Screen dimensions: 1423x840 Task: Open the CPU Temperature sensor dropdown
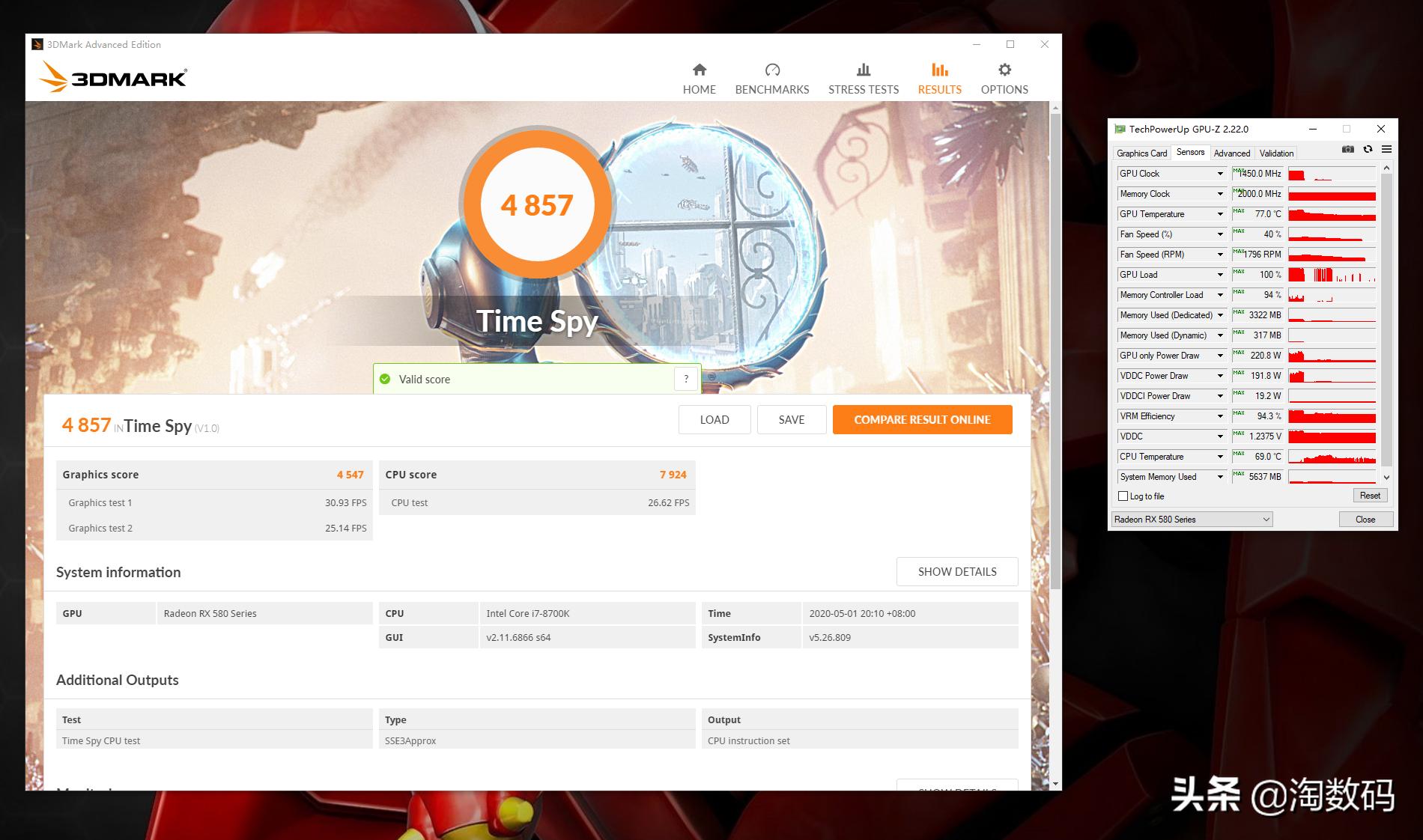coord(1220,457)
